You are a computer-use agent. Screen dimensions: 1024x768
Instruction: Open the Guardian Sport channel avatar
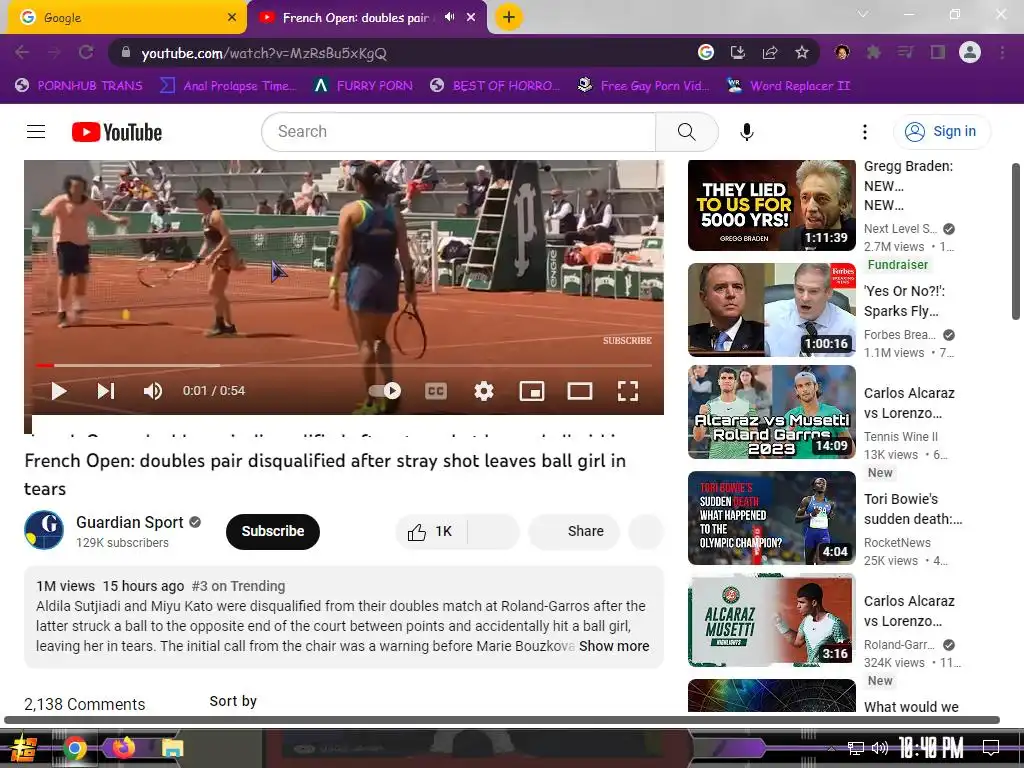pos(44,530)
